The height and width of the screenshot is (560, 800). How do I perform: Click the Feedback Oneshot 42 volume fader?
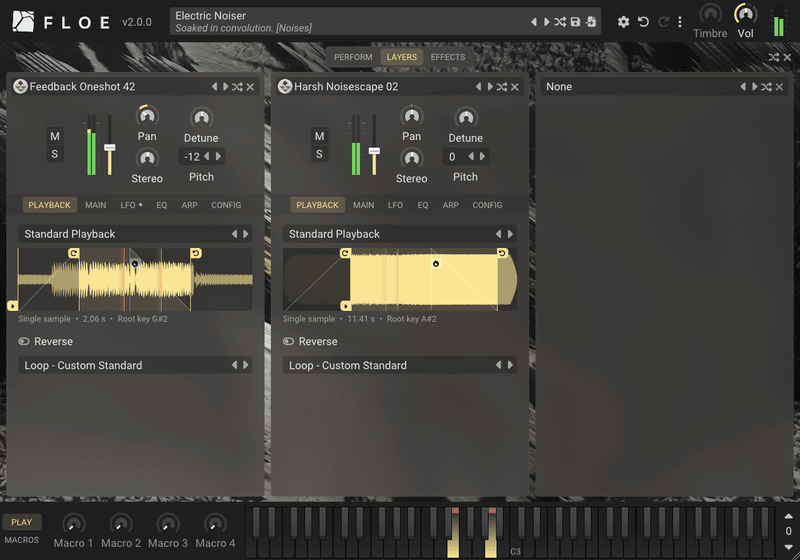tap(109, 147)
